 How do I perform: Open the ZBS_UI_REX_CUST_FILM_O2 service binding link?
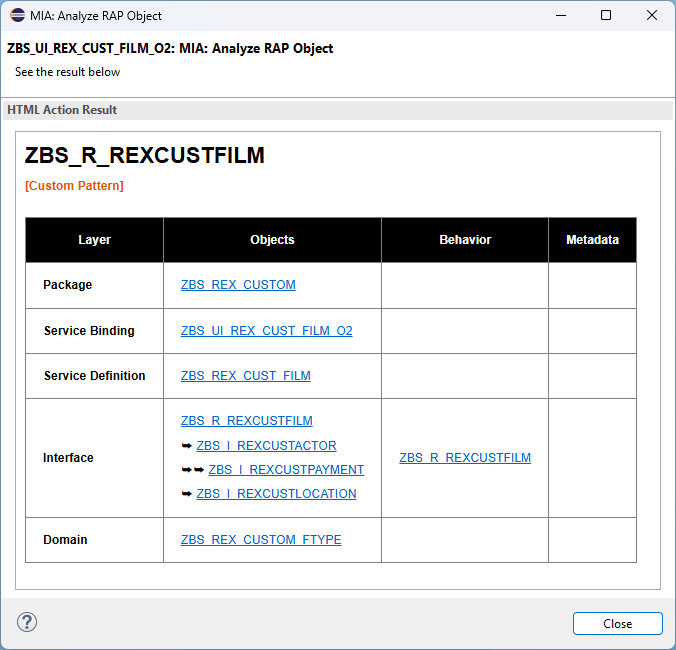(266, 331)
